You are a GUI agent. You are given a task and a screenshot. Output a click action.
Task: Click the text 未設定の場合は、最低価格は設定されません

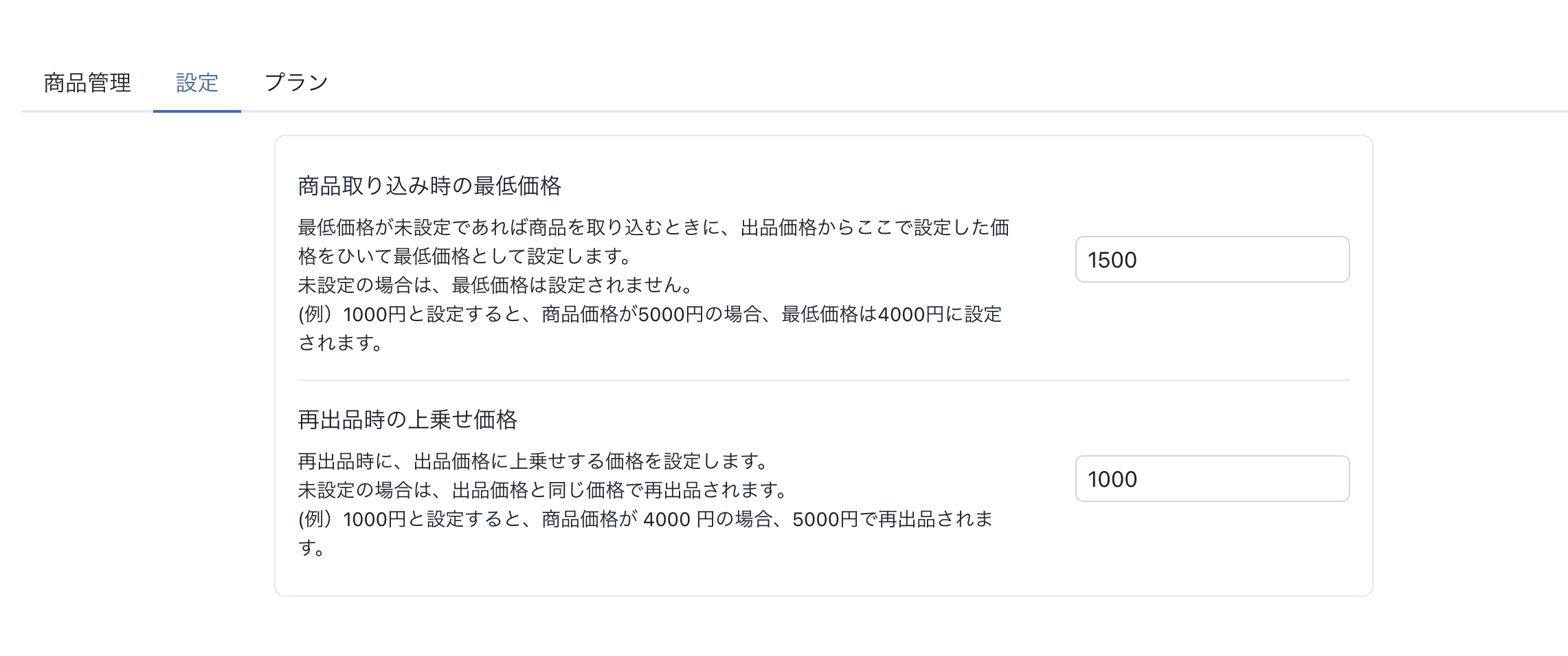[495, 285]
